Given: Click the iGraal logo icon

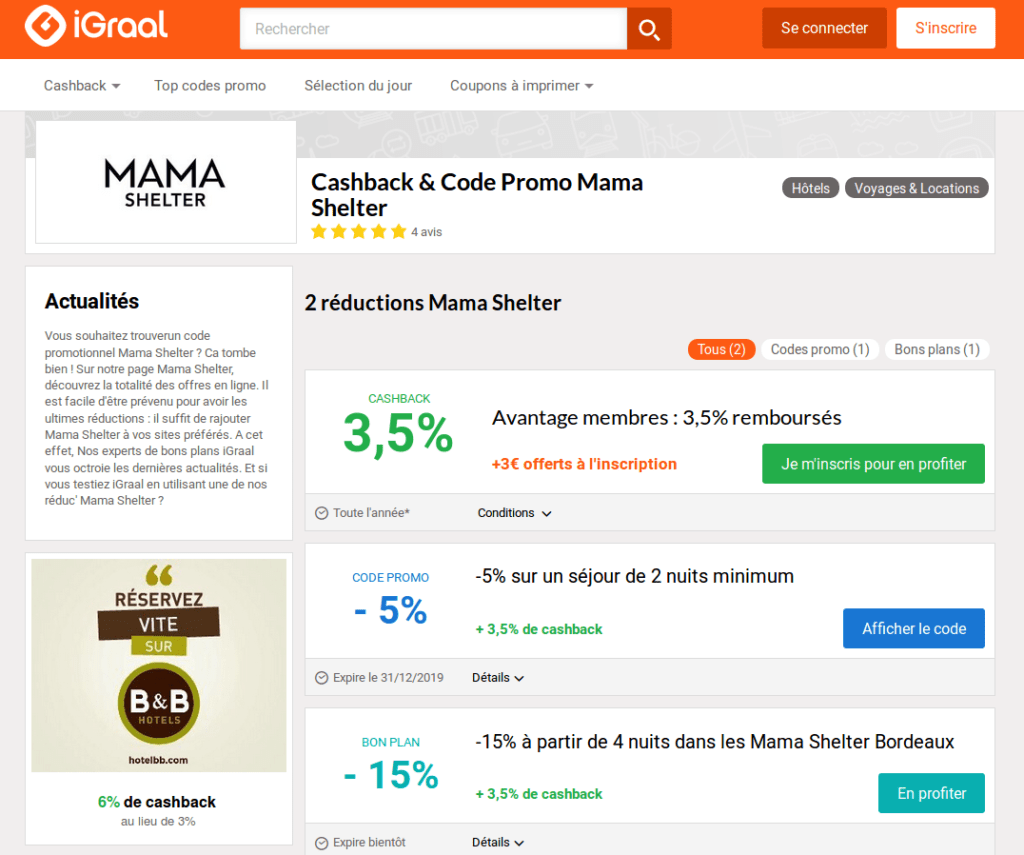Looking at the screenshot, I should coord(44,27).
